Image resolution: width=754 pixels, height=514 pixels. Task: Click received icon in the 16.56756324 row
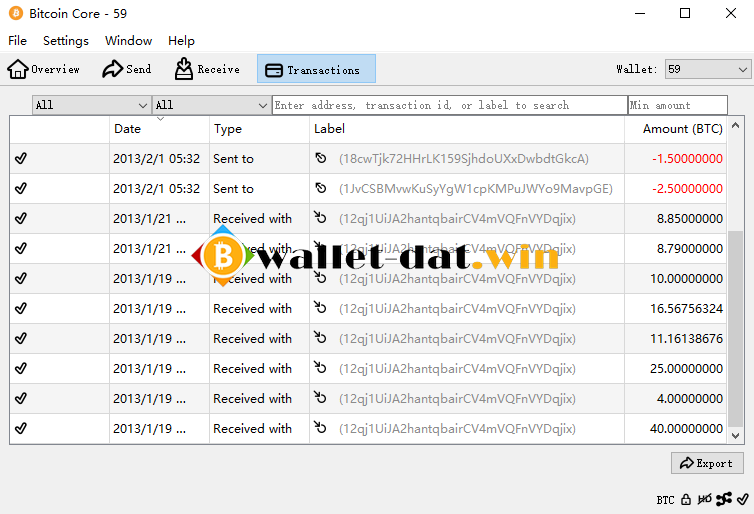pos(320,307)
